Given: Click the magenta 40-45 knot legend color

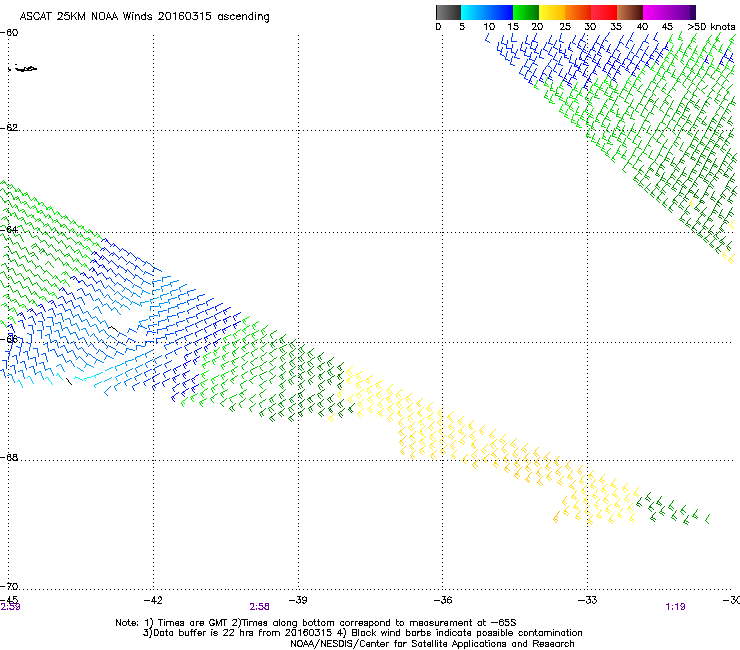Looking at the screenshot, I should tap(656, 12).
